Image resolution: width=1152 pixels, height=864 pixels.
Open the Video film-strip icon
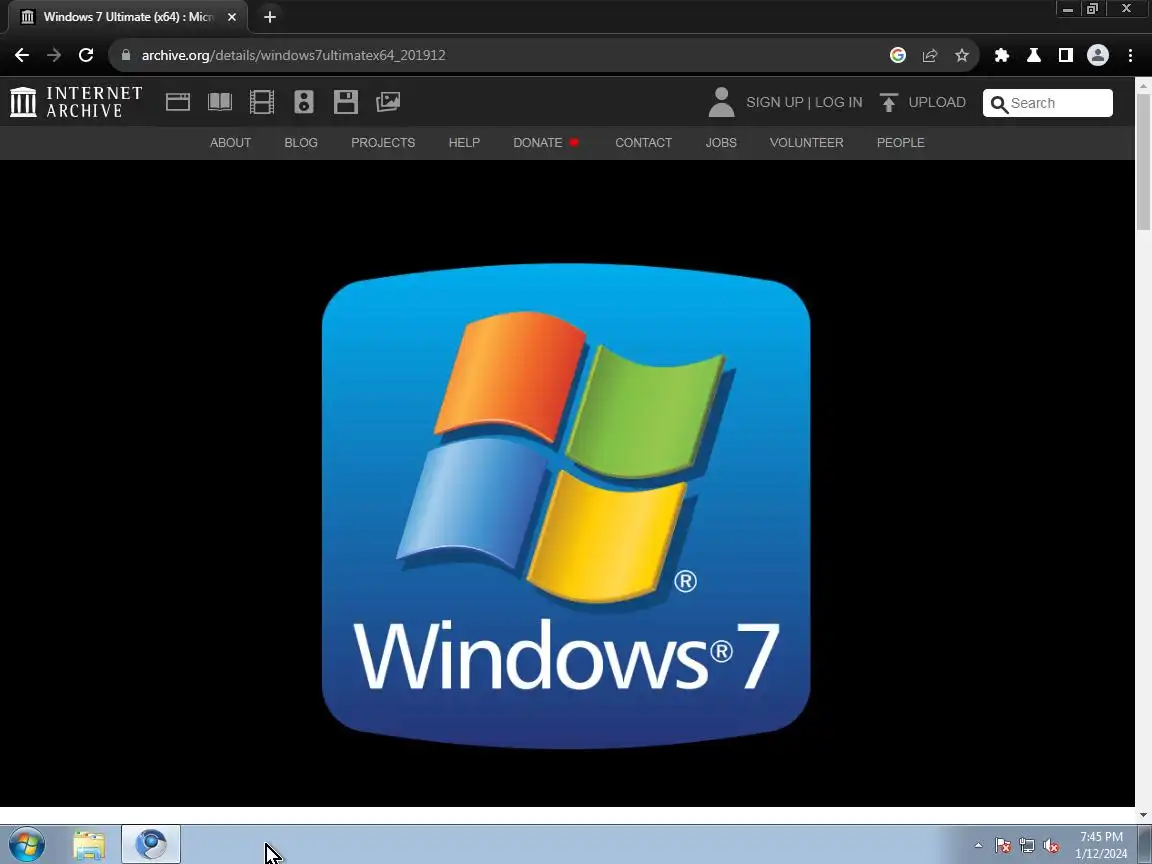pyautogui.click(x=262, y=102)
